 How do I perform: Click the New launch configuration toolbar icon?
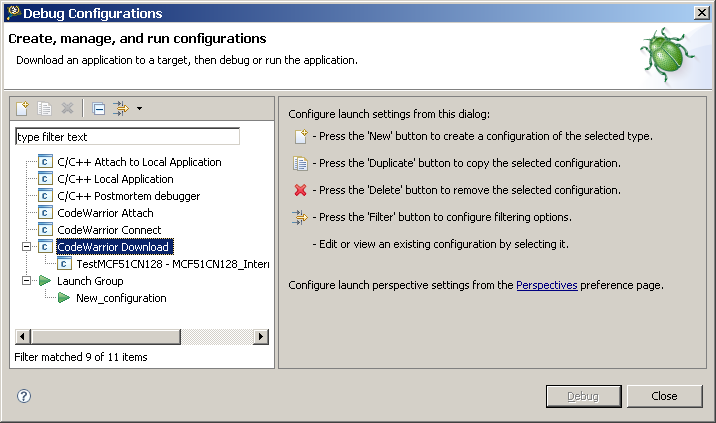tap(22, 108)
